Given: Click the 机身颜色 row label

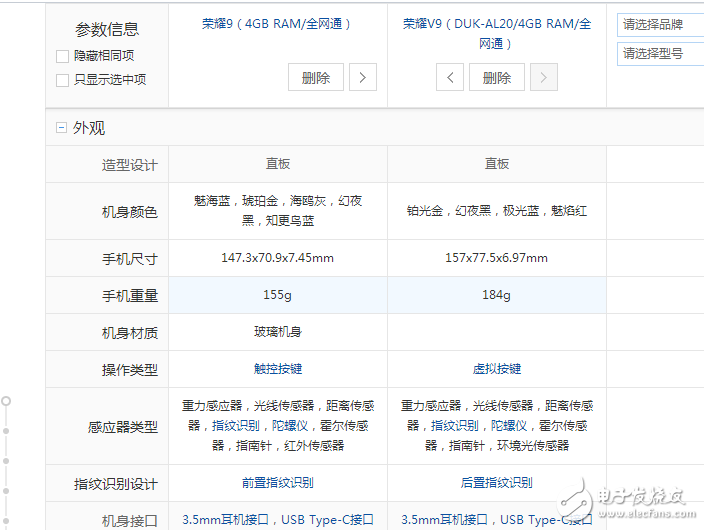Looking at the screenshot, I should pos(130,212).
